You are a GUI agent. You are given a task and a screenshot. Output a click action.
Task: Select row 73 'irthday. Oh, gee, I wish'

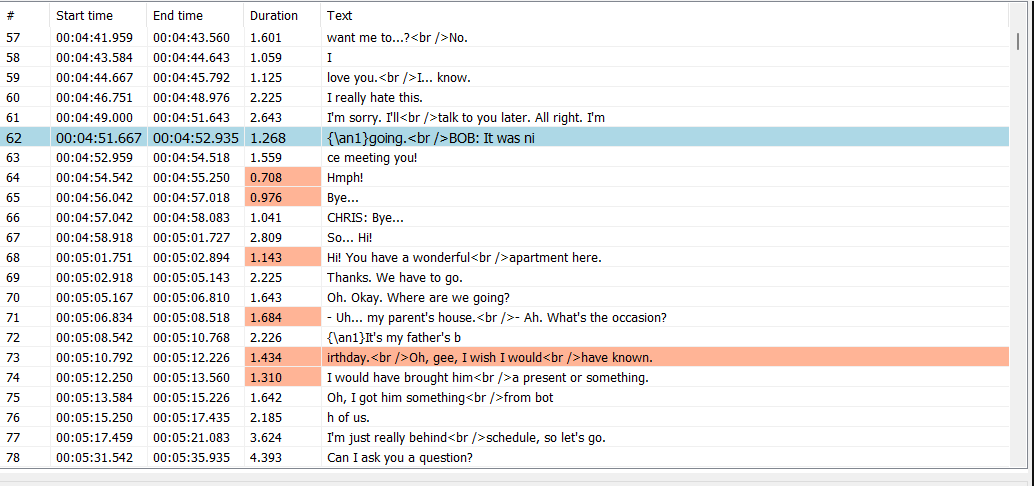pyautogui.click(x=505, y=357)
